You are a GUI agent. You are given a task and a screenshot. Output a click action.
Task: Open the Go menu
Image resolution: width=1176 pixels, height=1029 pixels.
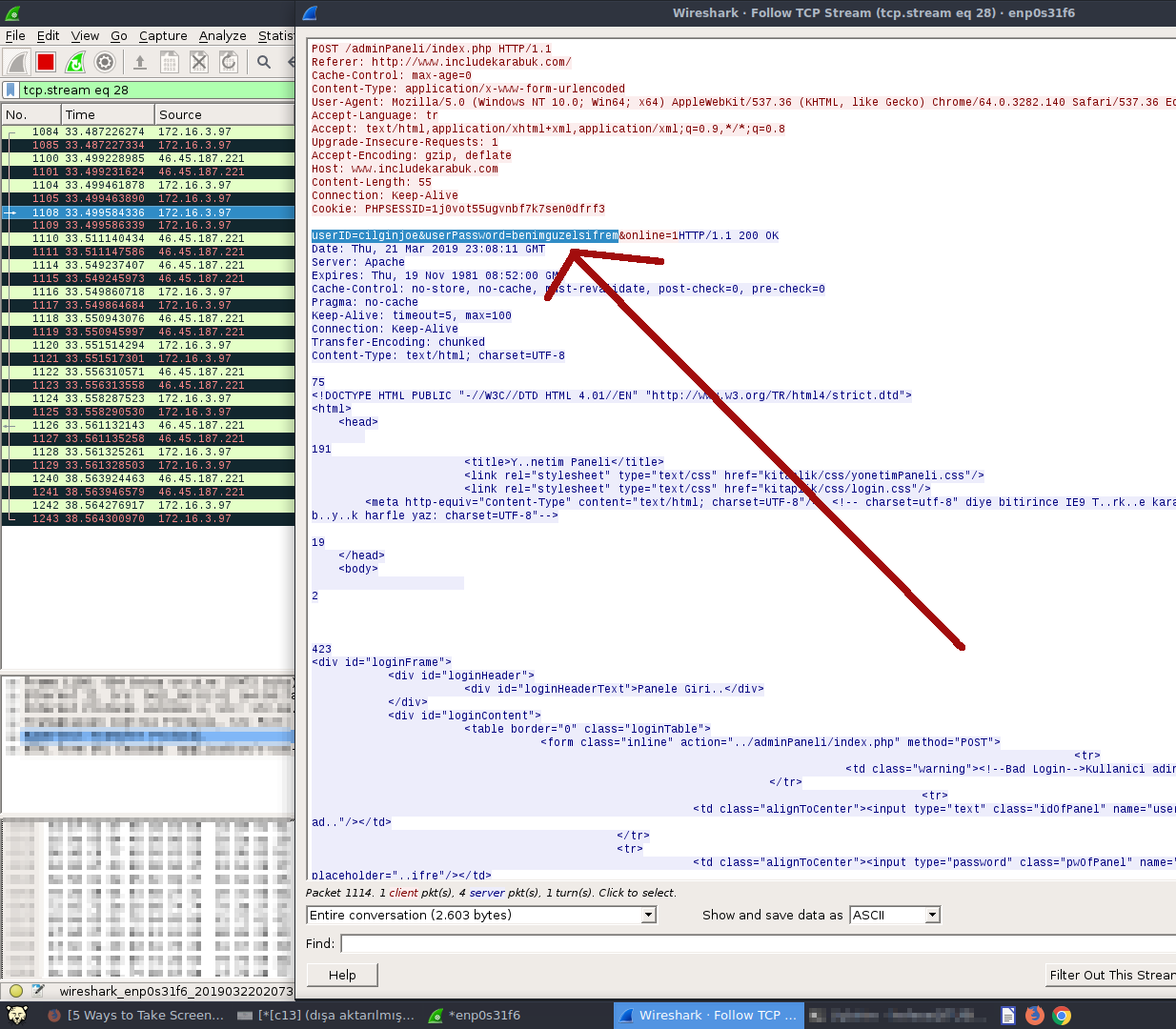119,35
